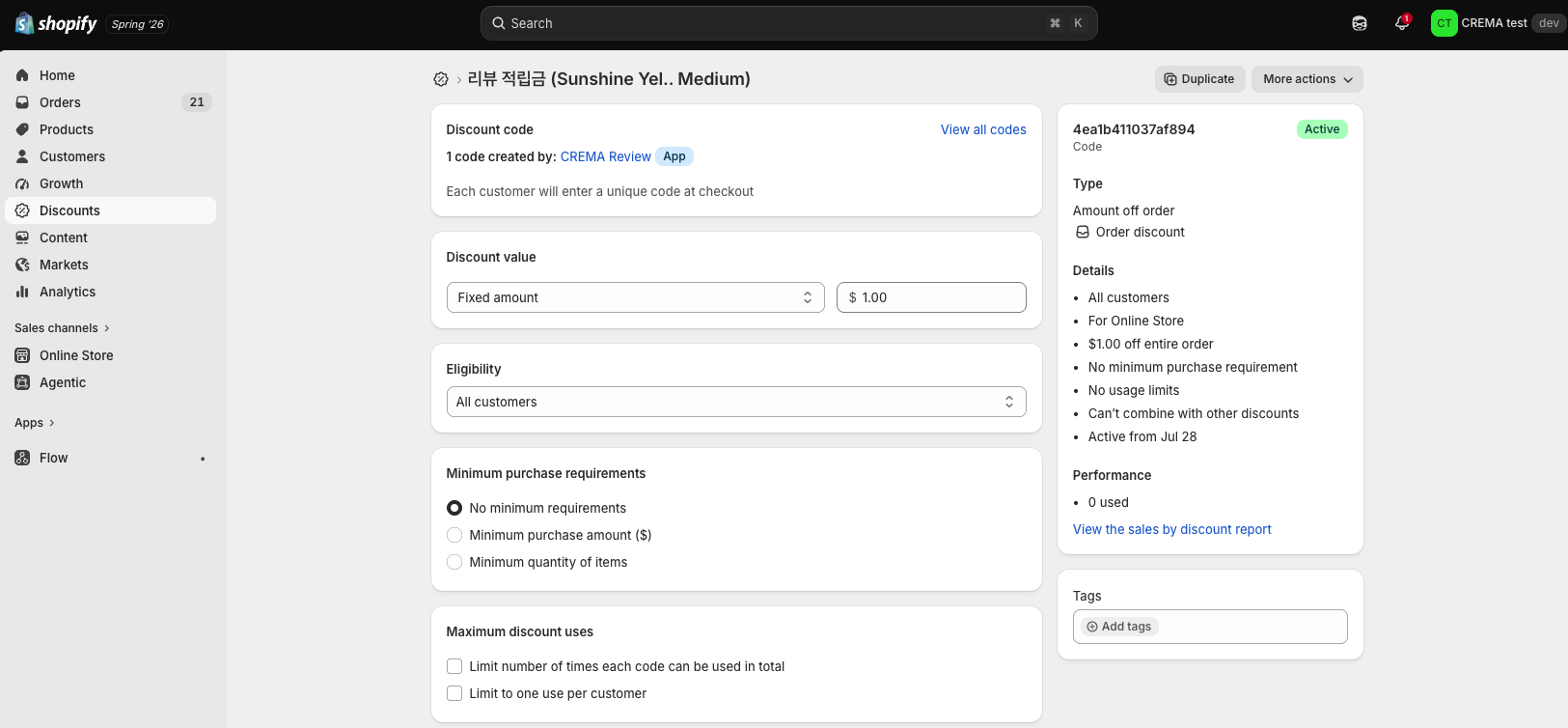Screen dimensions: 1568x728
Task: Click the Discounts badge icon in sidebar
Action: tap(22, 210)
